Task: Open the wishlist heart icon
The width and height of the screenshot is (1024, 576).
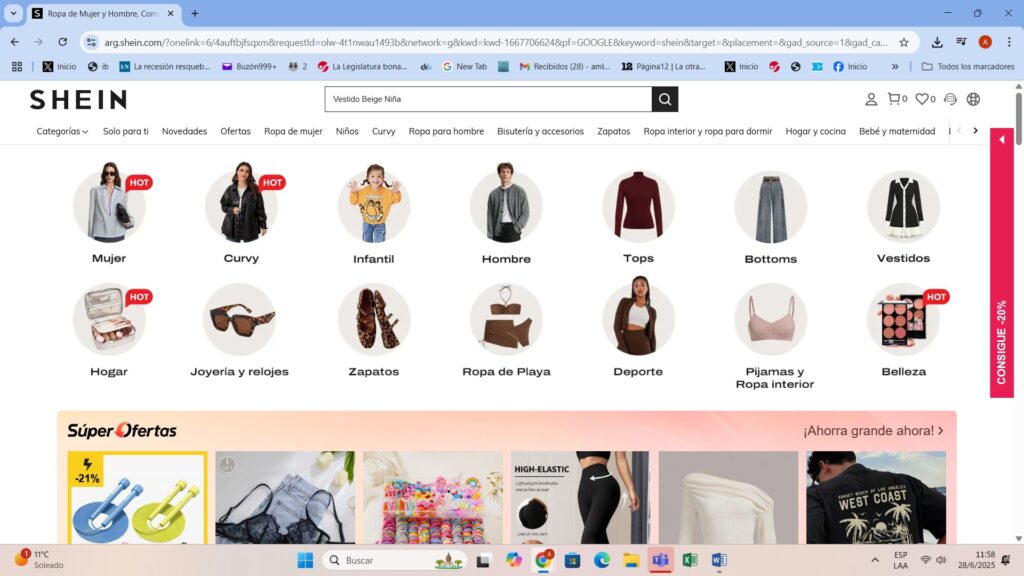Action: [x=922, y=99]
